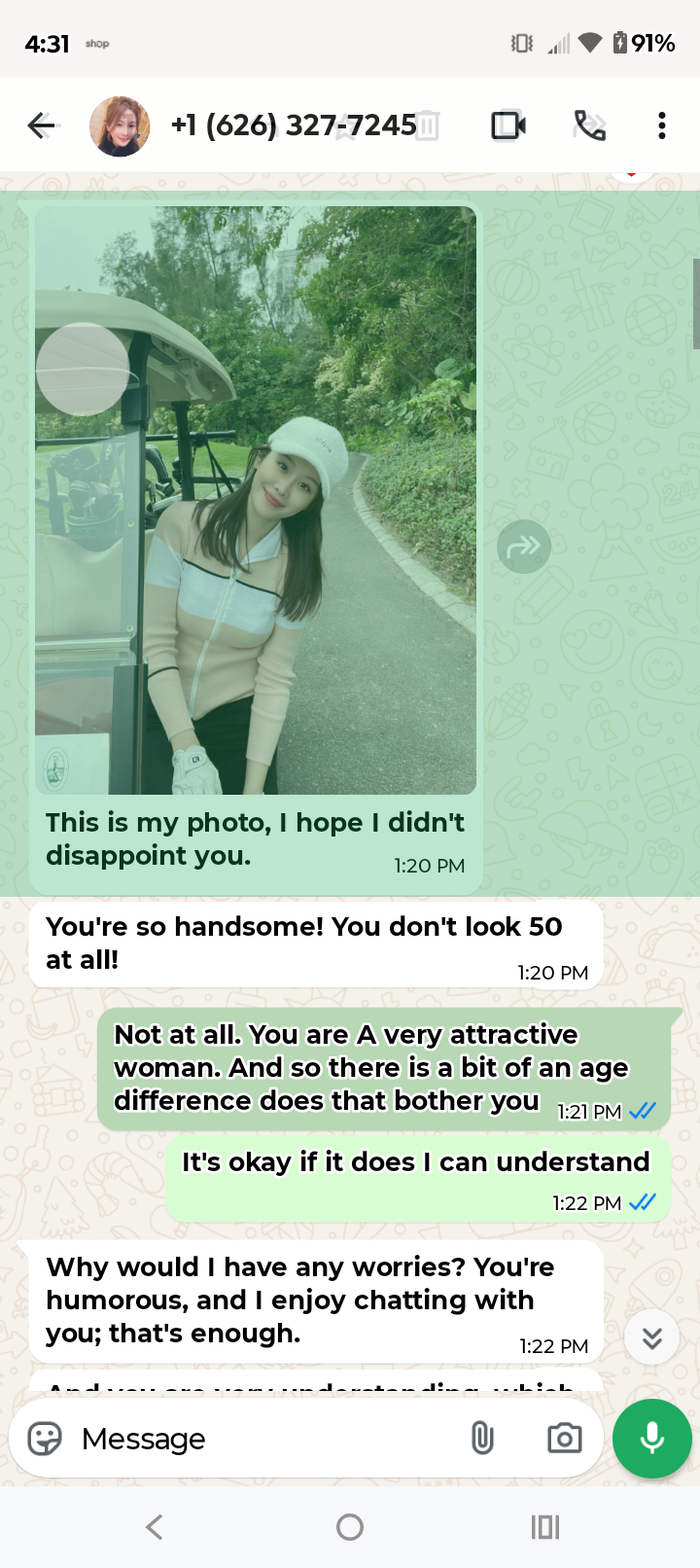700x1568 pixels.
Task: Open the camera from message bar
Action: point(565,1438)
